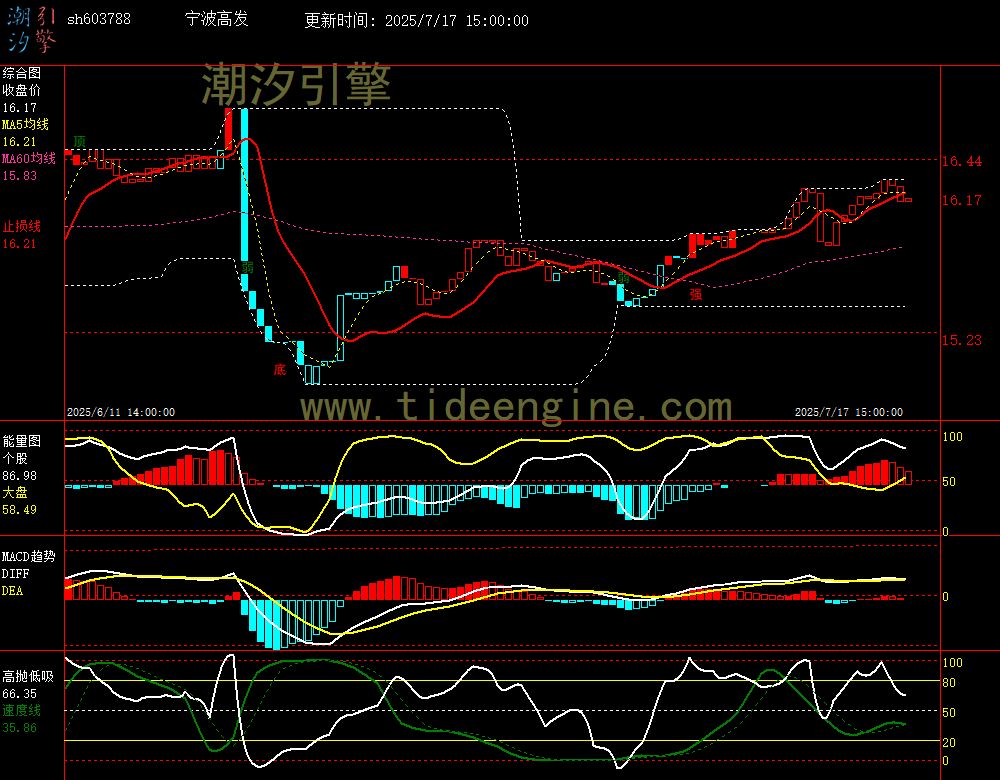Click the MA60均线 legend label

29,158
